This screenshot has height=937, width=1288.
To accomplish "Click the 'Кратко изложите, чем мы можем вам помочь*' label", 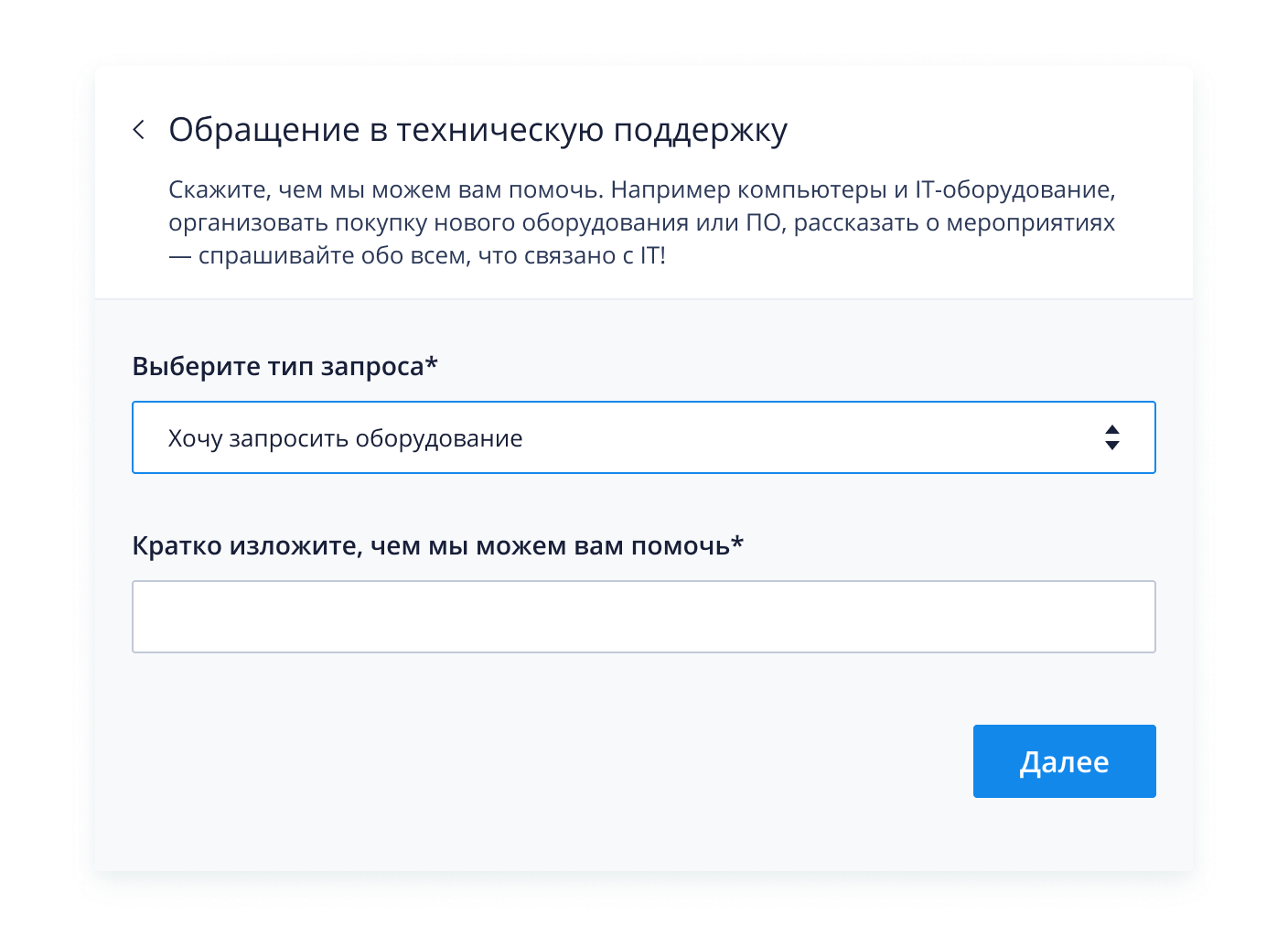I will [x=438, y=545].
